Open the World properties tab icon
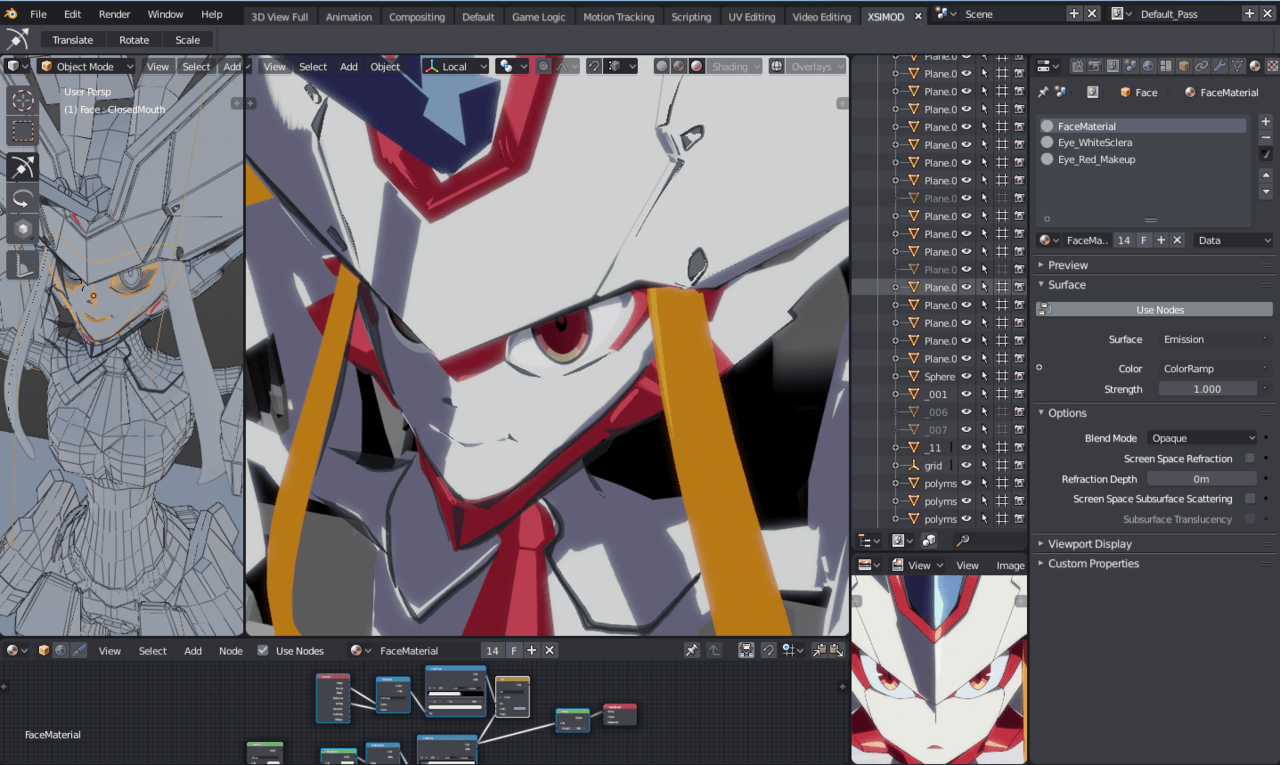 click(x=1149, y=66)
